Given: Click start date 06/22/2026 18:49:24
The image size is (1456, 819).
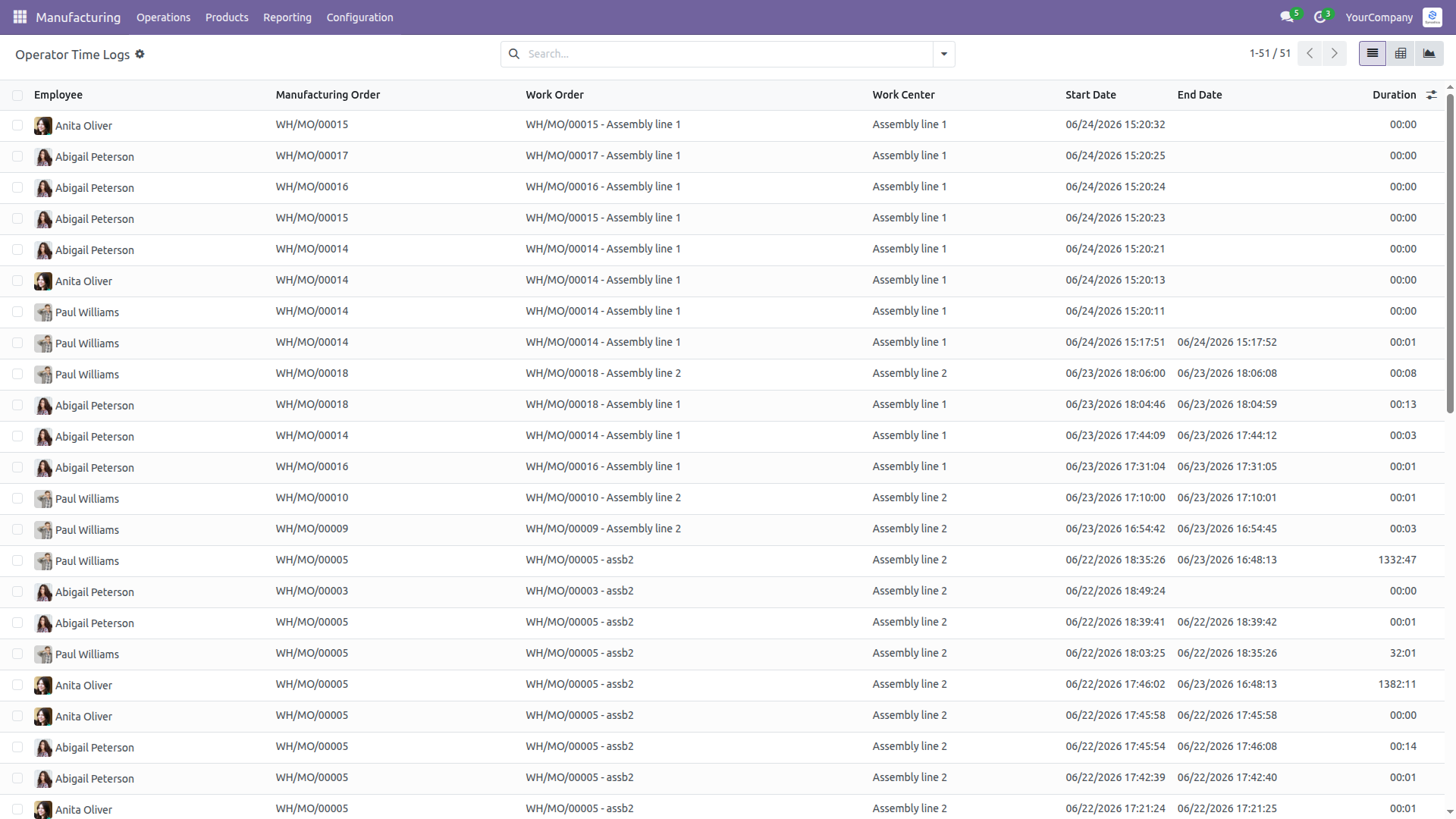Looking at the screenshot, I should point(1115,591).
